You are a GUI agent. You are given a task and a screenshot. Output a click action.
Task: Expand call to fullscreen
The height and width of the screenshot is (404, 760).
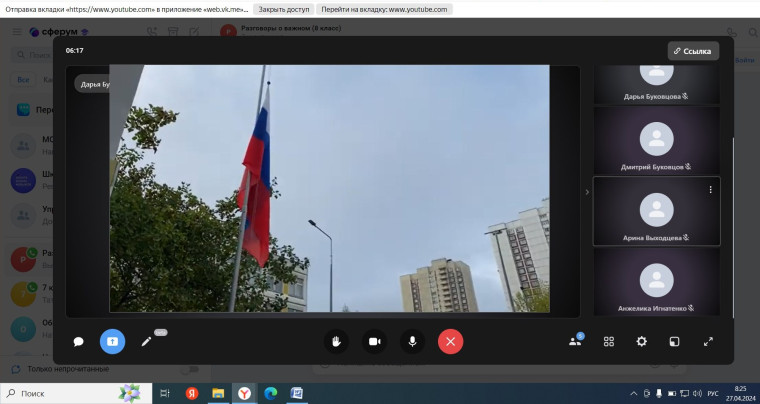pos(708,342)
